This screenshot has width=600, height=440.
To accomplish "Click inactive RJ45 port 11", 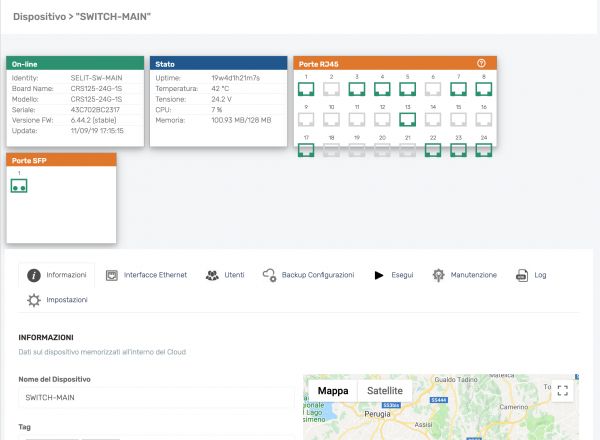I will 357,119.
